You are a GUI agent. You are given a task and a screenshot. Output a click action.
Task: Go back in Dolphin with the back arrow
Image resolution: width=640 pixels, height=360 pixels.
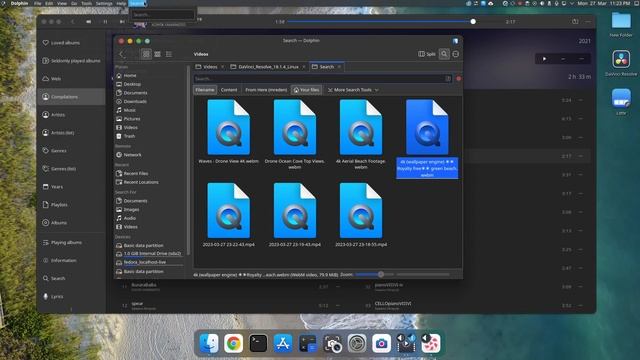(121, 54)
